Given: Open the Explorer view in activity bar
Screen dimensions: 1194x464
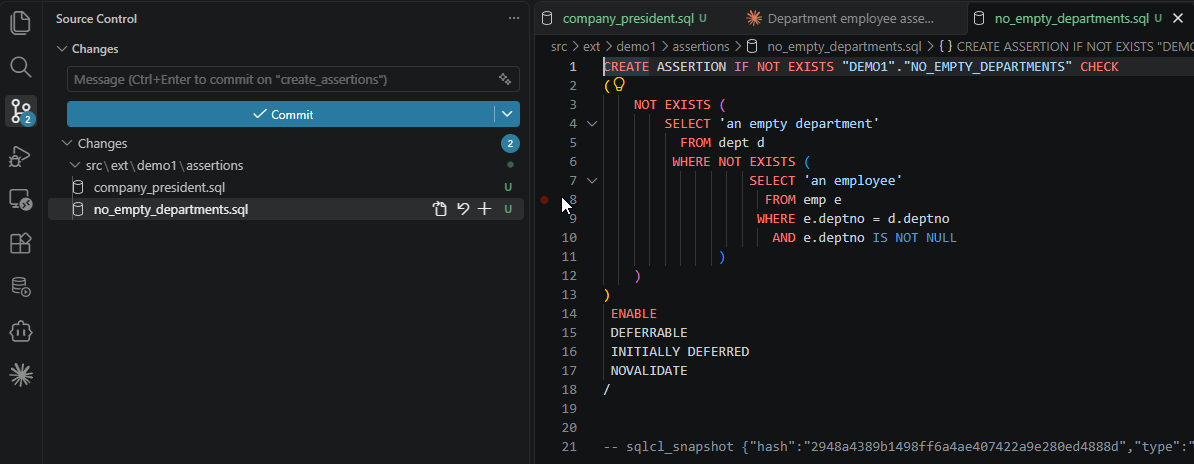Looking at the screenshot, I should coord(21,22).
